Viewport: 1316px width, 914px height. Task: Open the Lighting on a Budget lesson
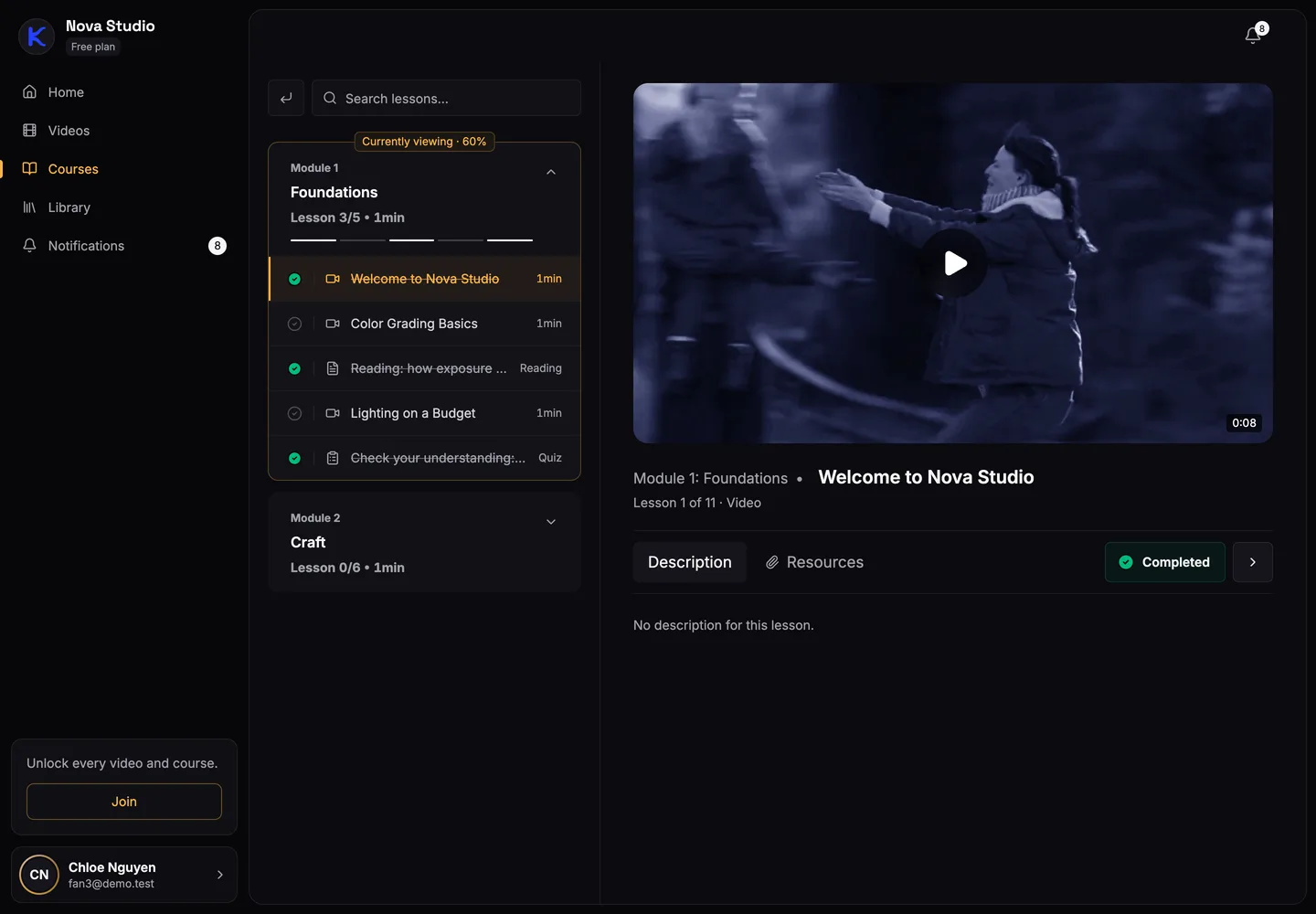[x=425, y=413]
